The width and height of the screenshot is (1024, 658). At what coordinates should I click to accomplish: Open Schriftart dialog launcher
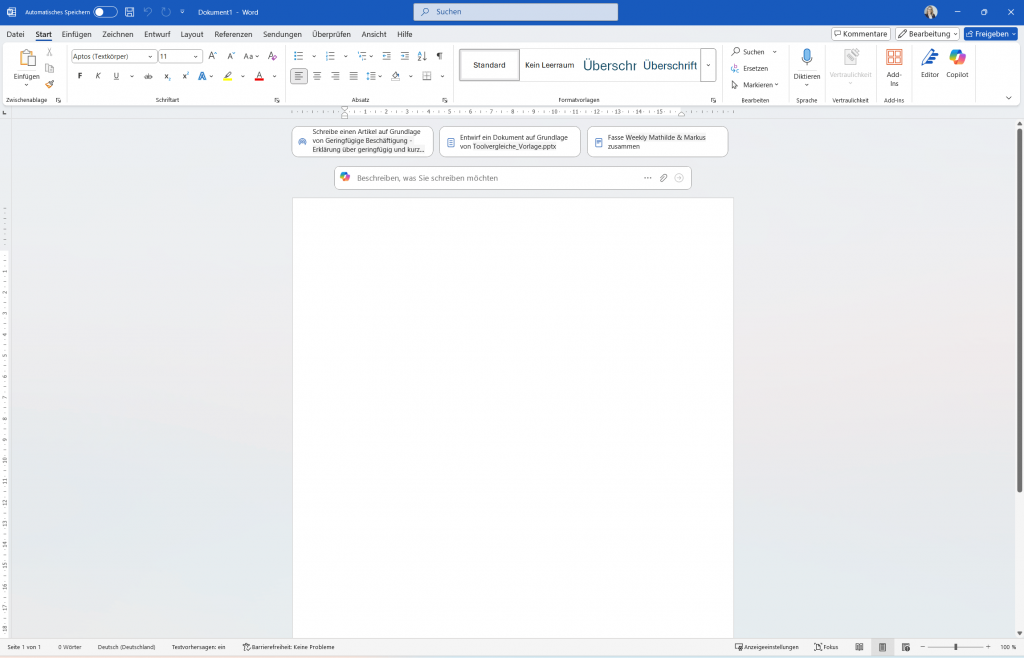pos(277,101)
